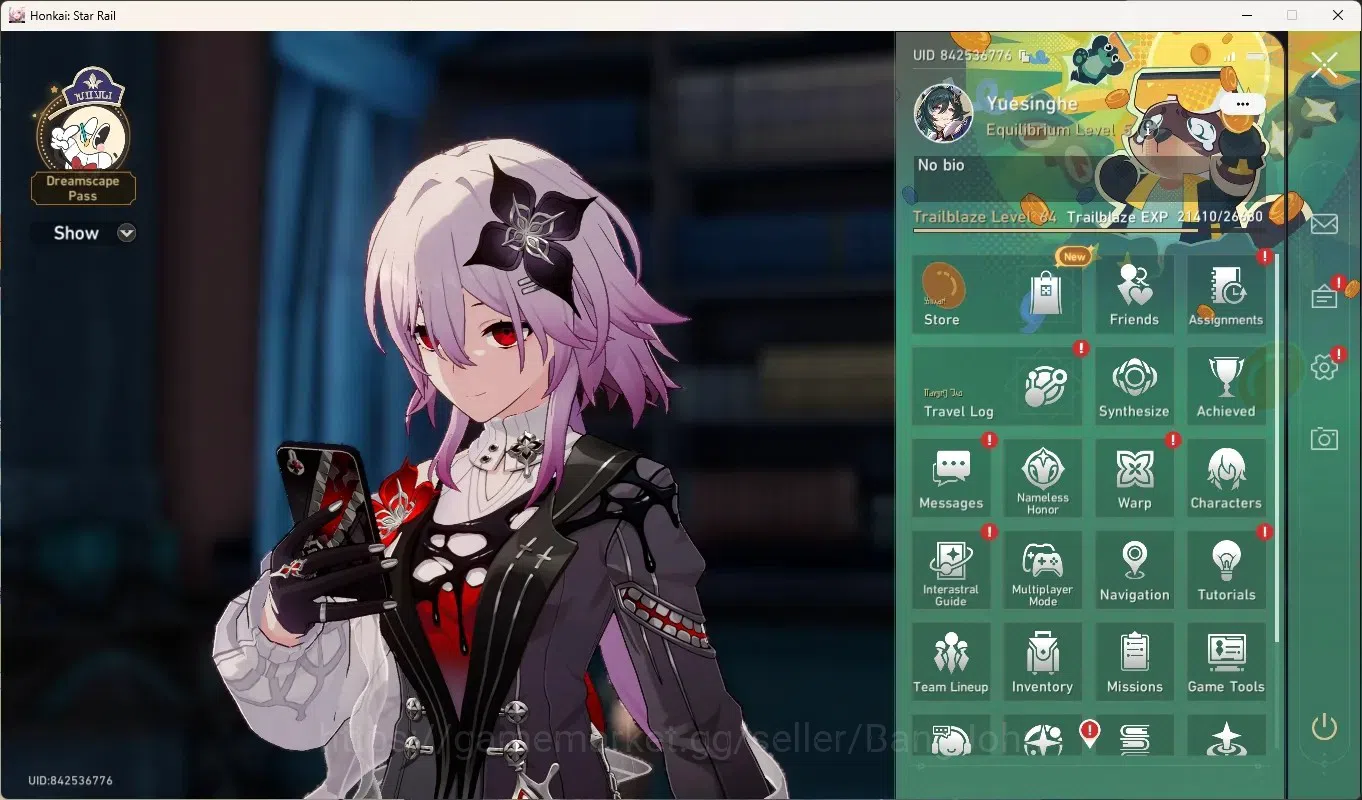This screenshot has height=800, width=1362.
Task: Open the Navigation map
Action: (1134, 570)
